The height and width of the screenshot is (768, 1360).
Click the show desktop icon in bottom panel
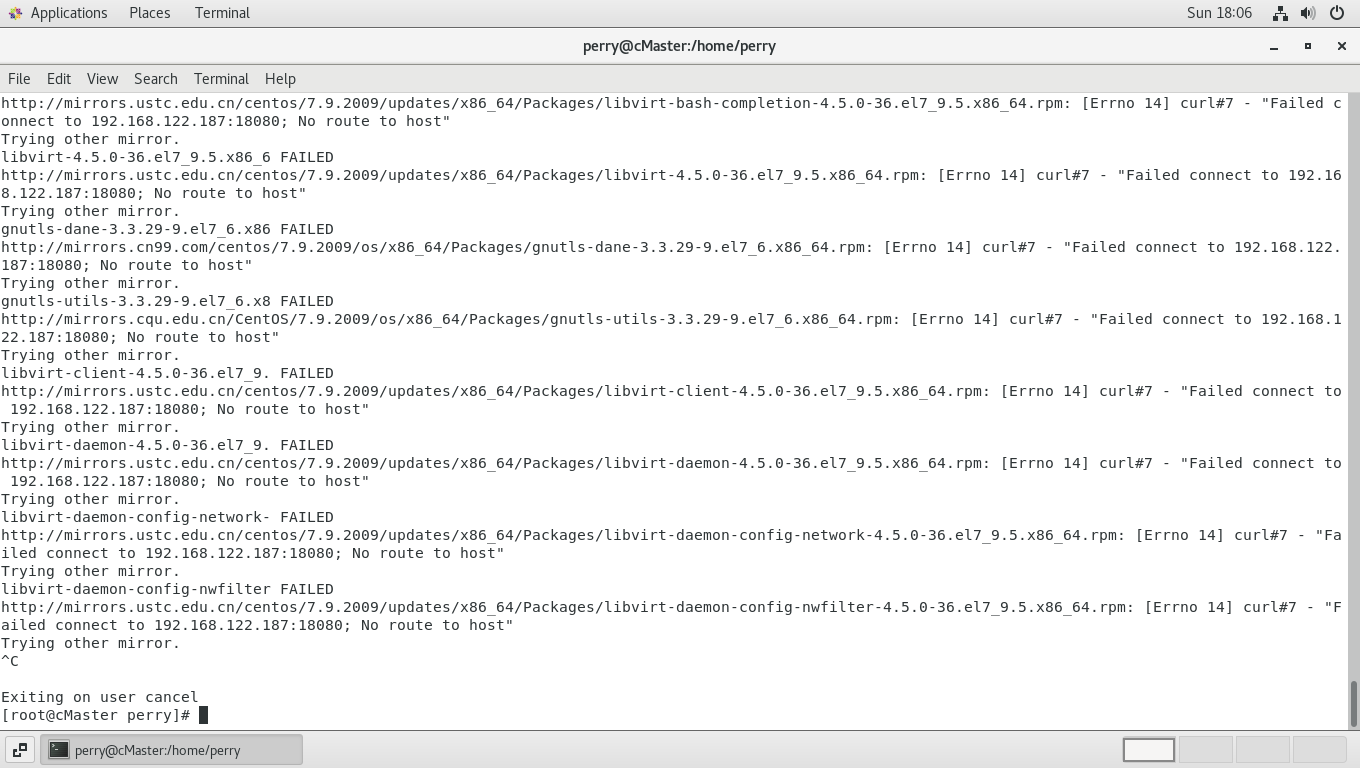(19, 748)
